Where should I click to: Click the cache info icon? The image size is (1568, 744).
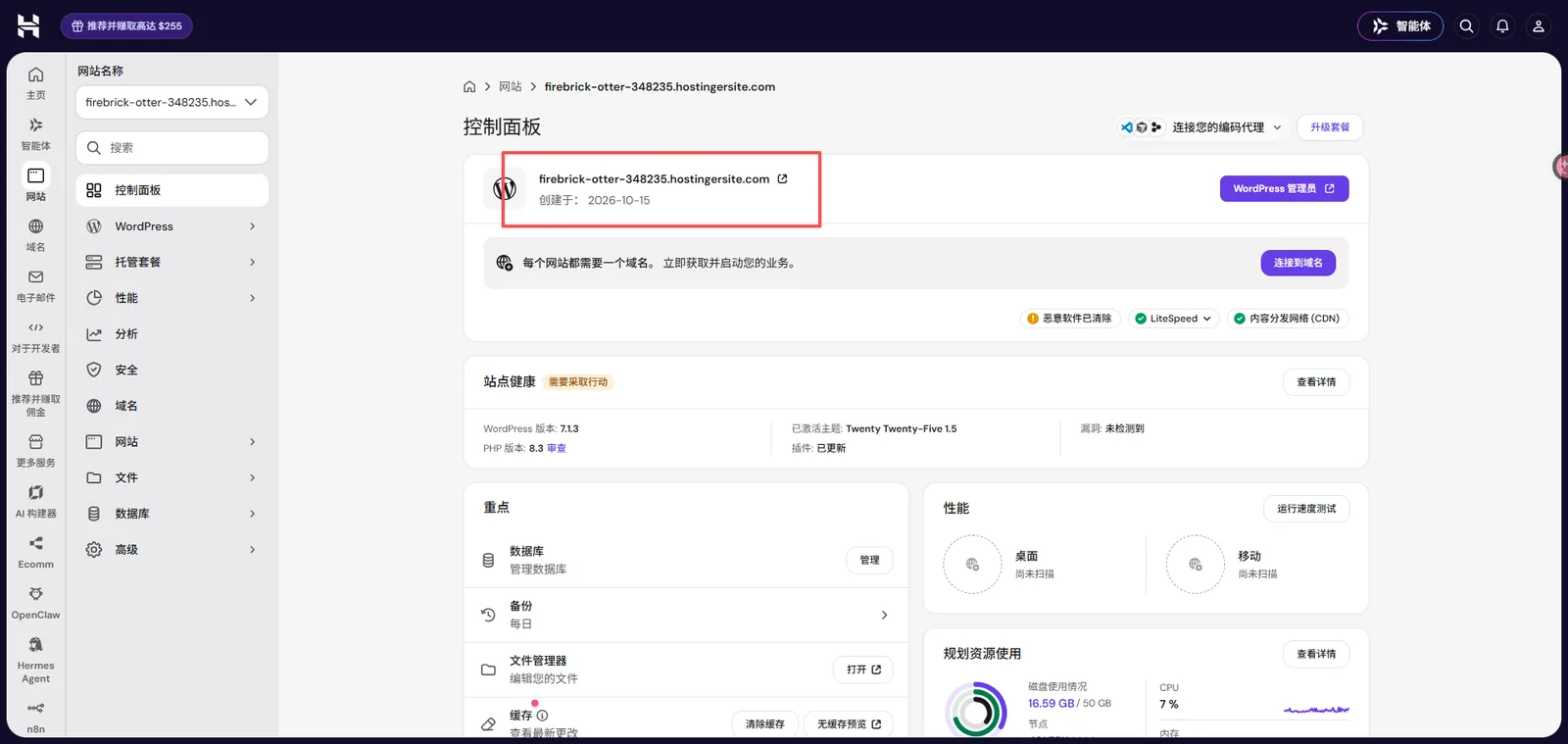tap(542, 716)
